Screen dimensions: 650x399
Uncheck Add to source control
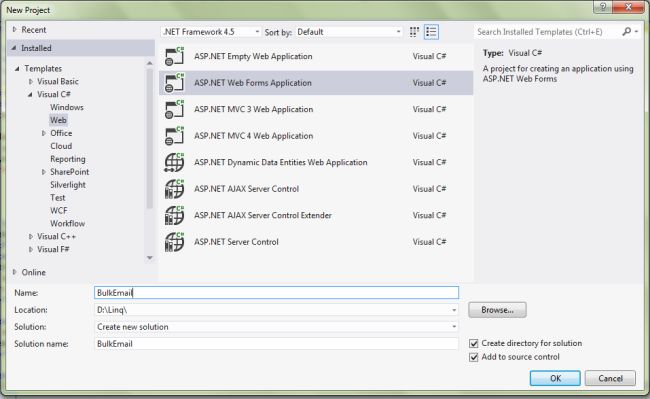(x=473, y=357)
